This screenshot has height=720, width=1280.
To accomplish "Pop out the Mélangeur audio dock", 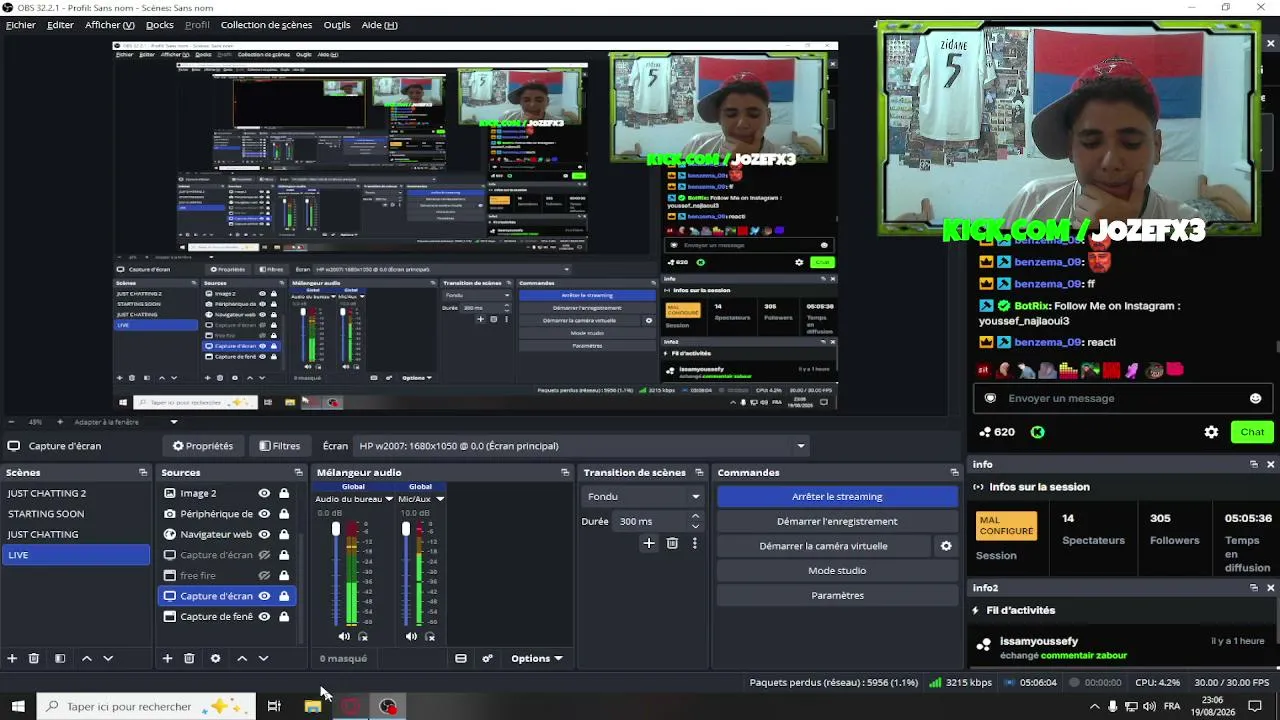I will 565,472.
